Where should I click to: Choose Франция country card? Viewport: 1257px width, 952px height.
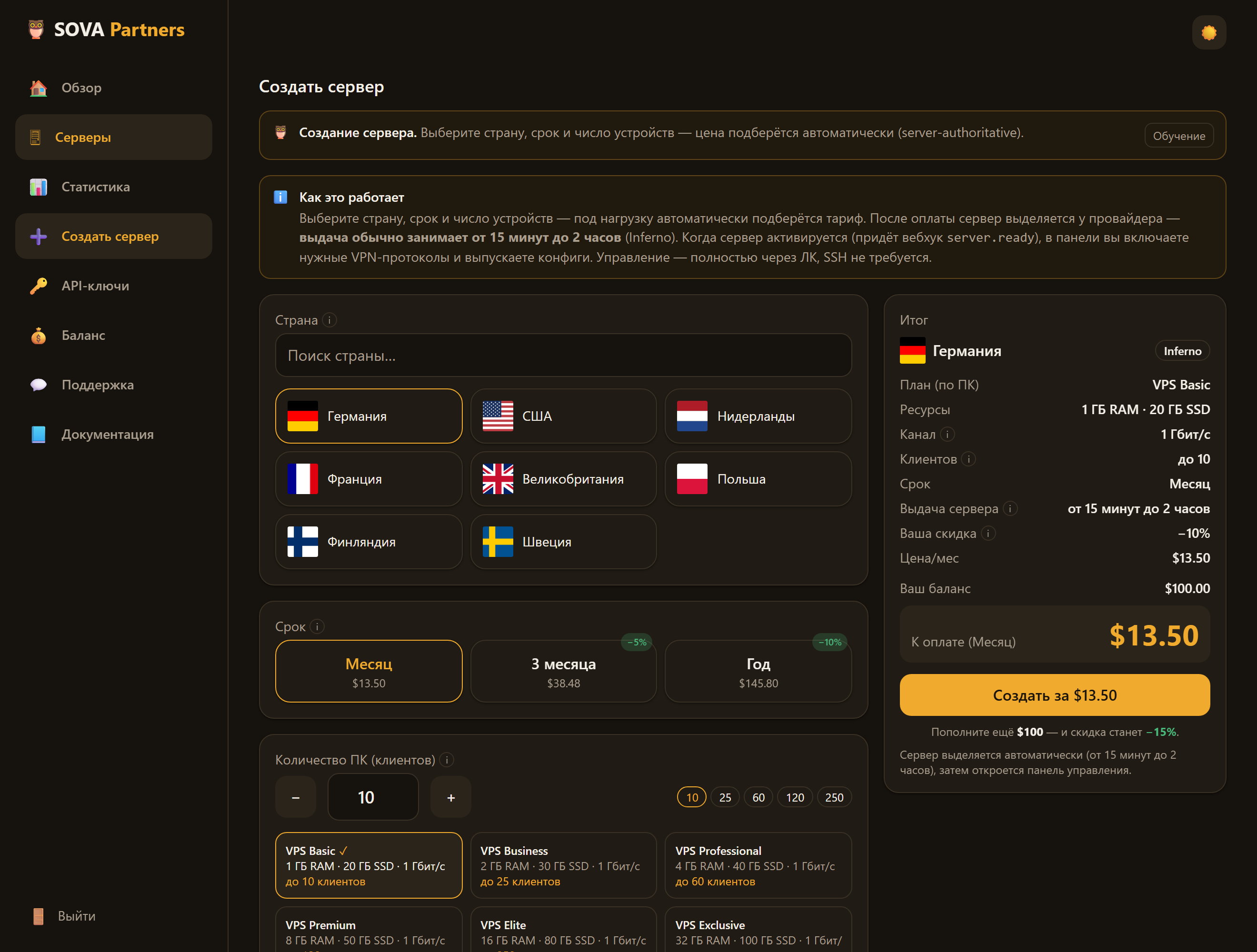(x=368, y=479)
